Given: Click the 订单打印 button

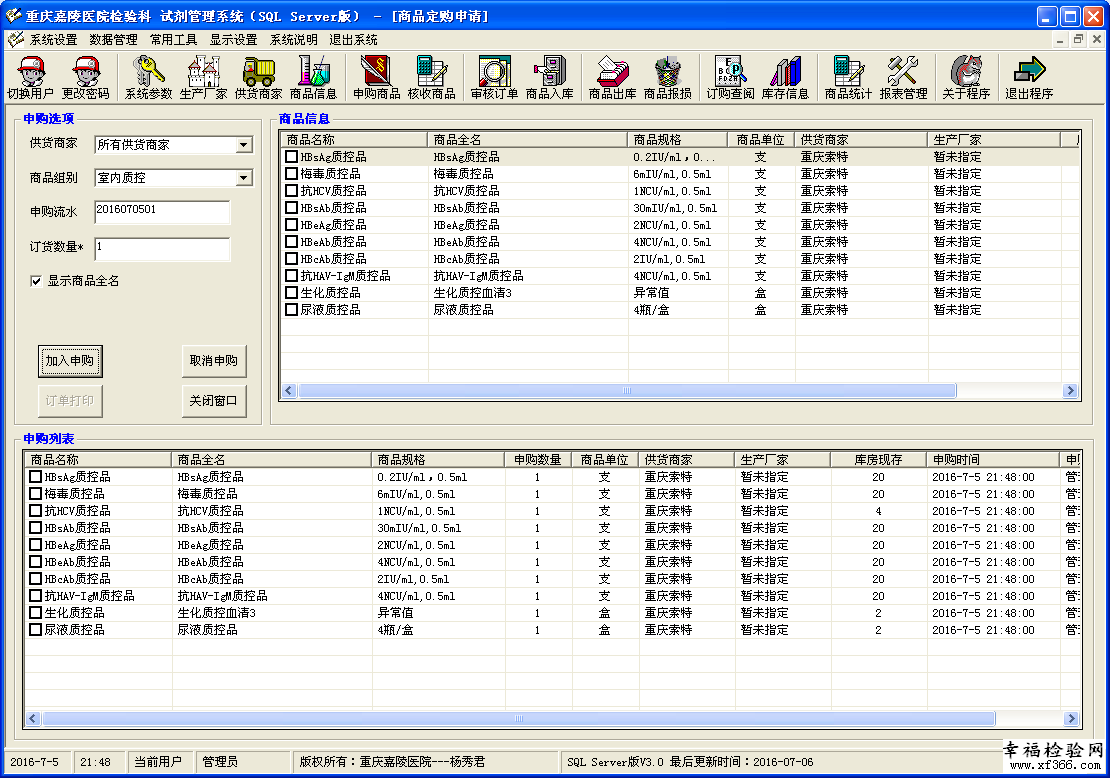Looking at the screenshot, I should tap(70, 401).
